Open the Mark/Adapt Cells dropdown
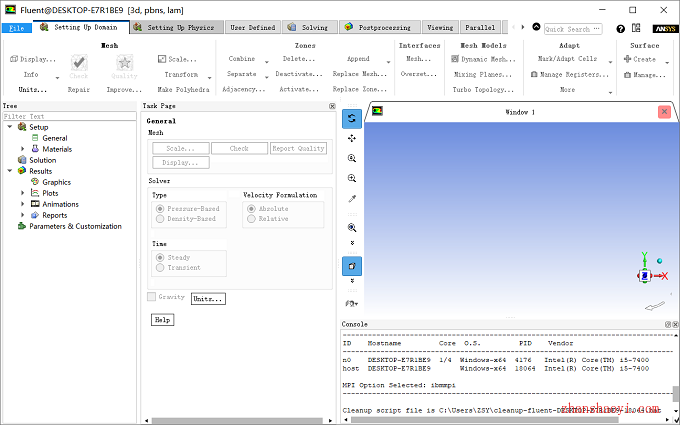 click(611, 62)
